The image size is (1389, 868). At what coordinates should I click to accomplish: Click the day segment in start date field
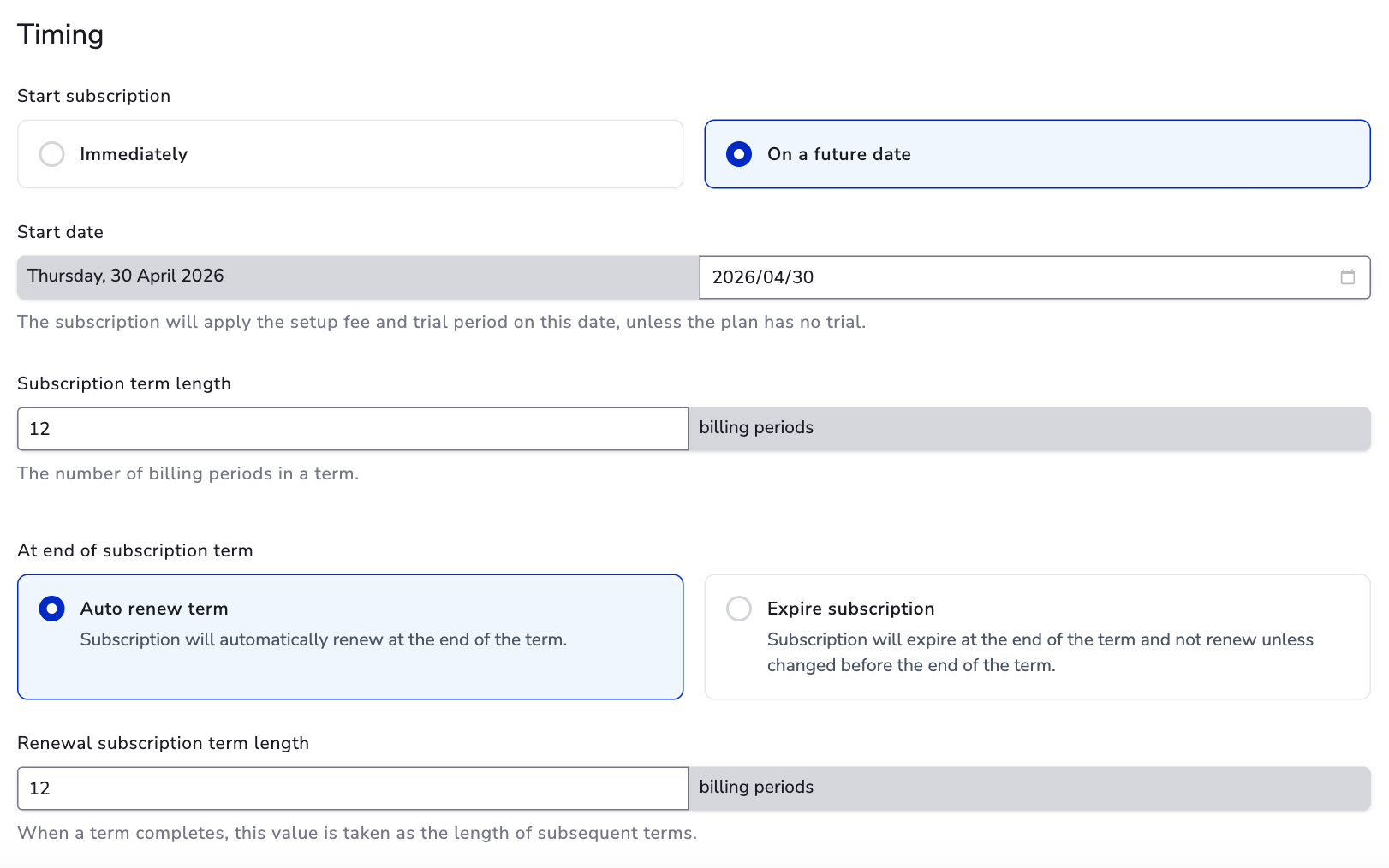point(802,277)
